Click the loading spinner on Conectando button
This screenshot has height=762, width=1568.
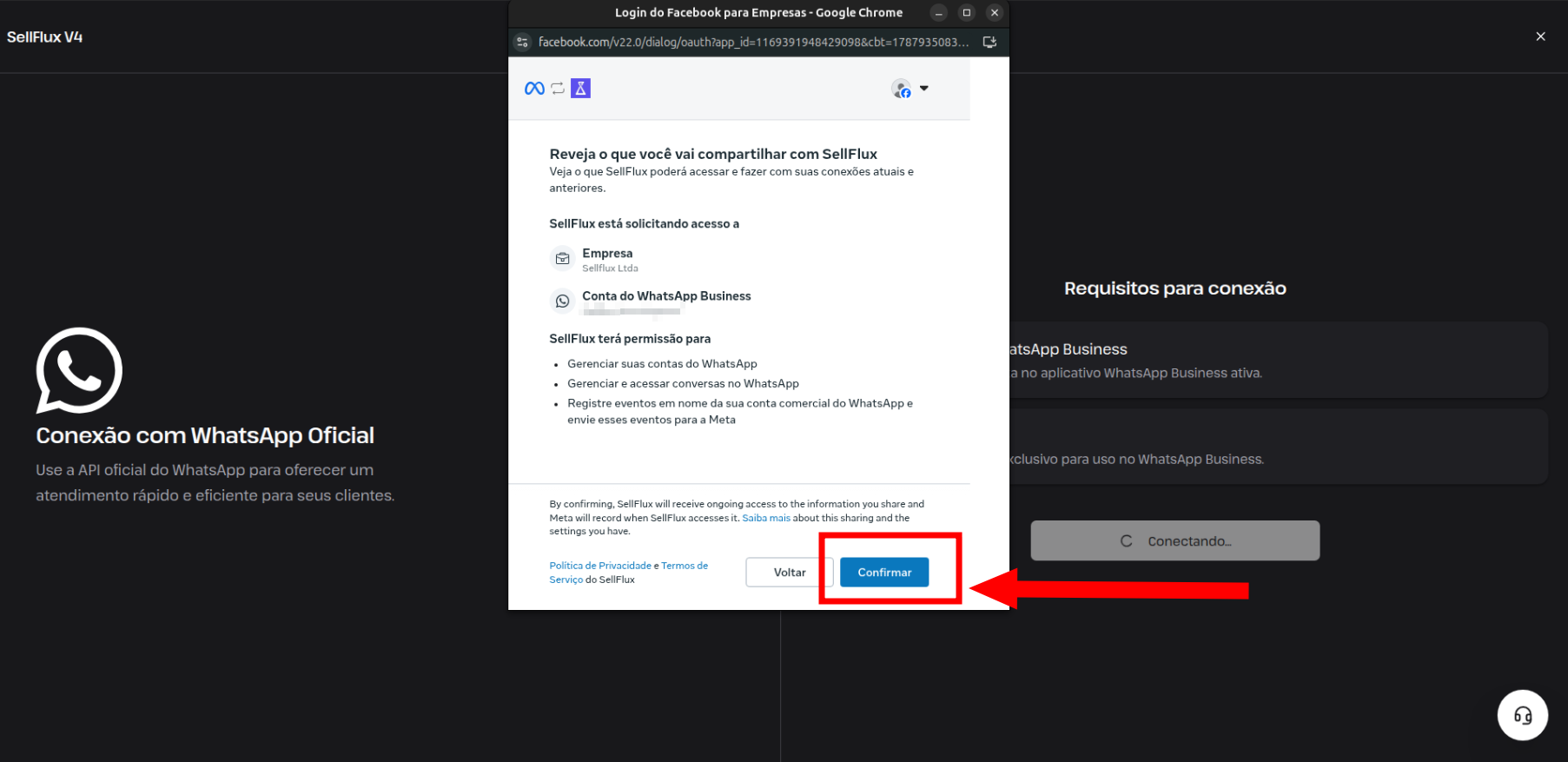coord(1127,540)
